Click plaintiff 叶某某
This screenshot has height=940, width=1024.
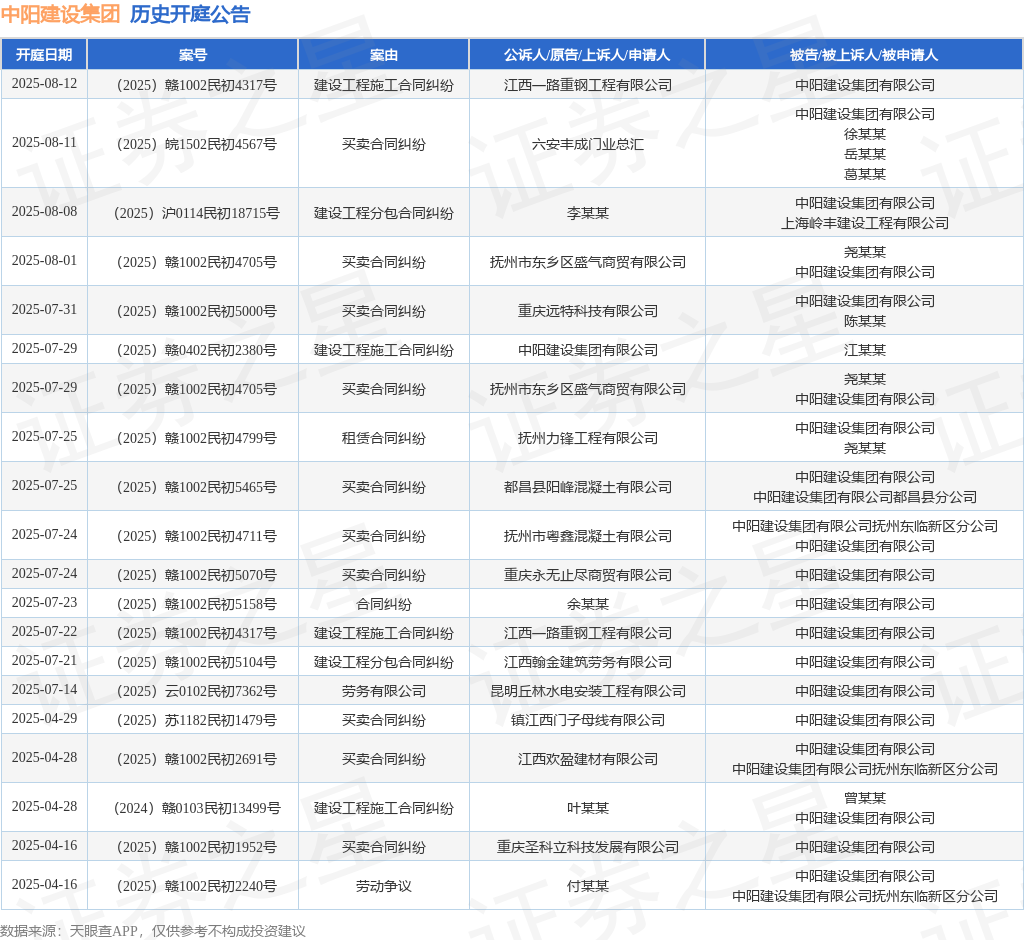tap(587, 809)
